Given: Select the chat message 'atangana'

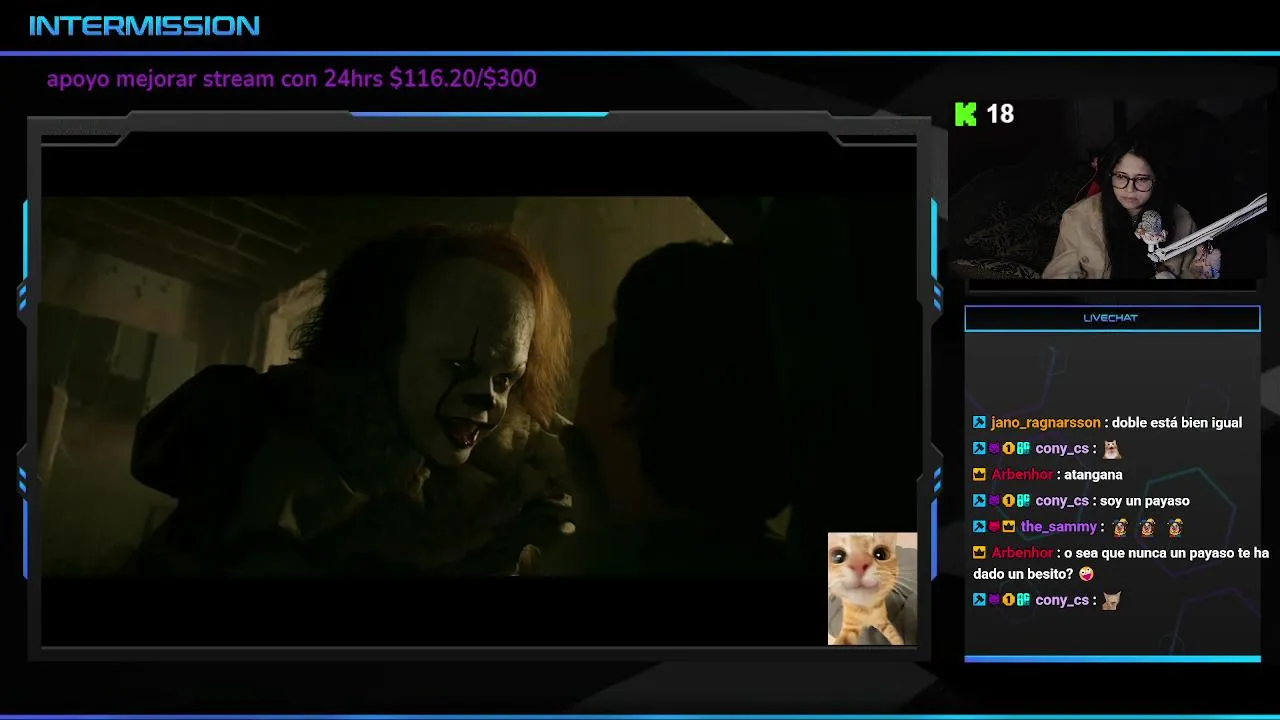Looking at the screenshot, I should [1093, 475].
